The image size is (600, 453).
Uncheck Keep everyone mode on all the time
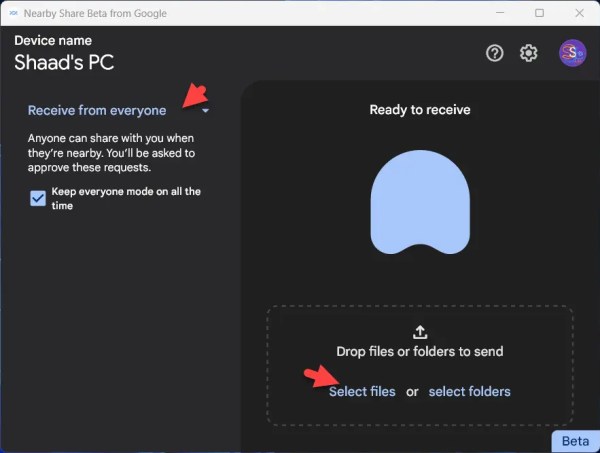38,198
